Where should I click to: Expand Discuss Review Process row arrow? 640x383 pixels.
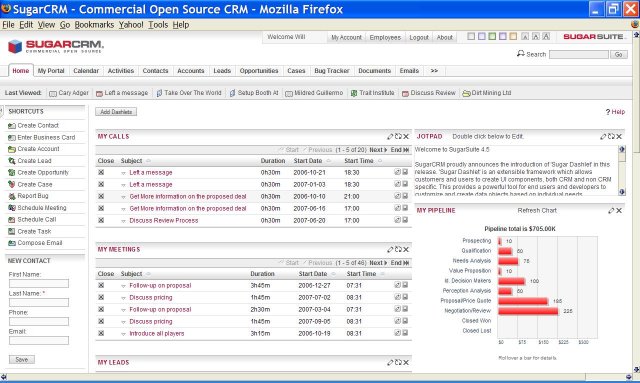(x=123, y=221)
